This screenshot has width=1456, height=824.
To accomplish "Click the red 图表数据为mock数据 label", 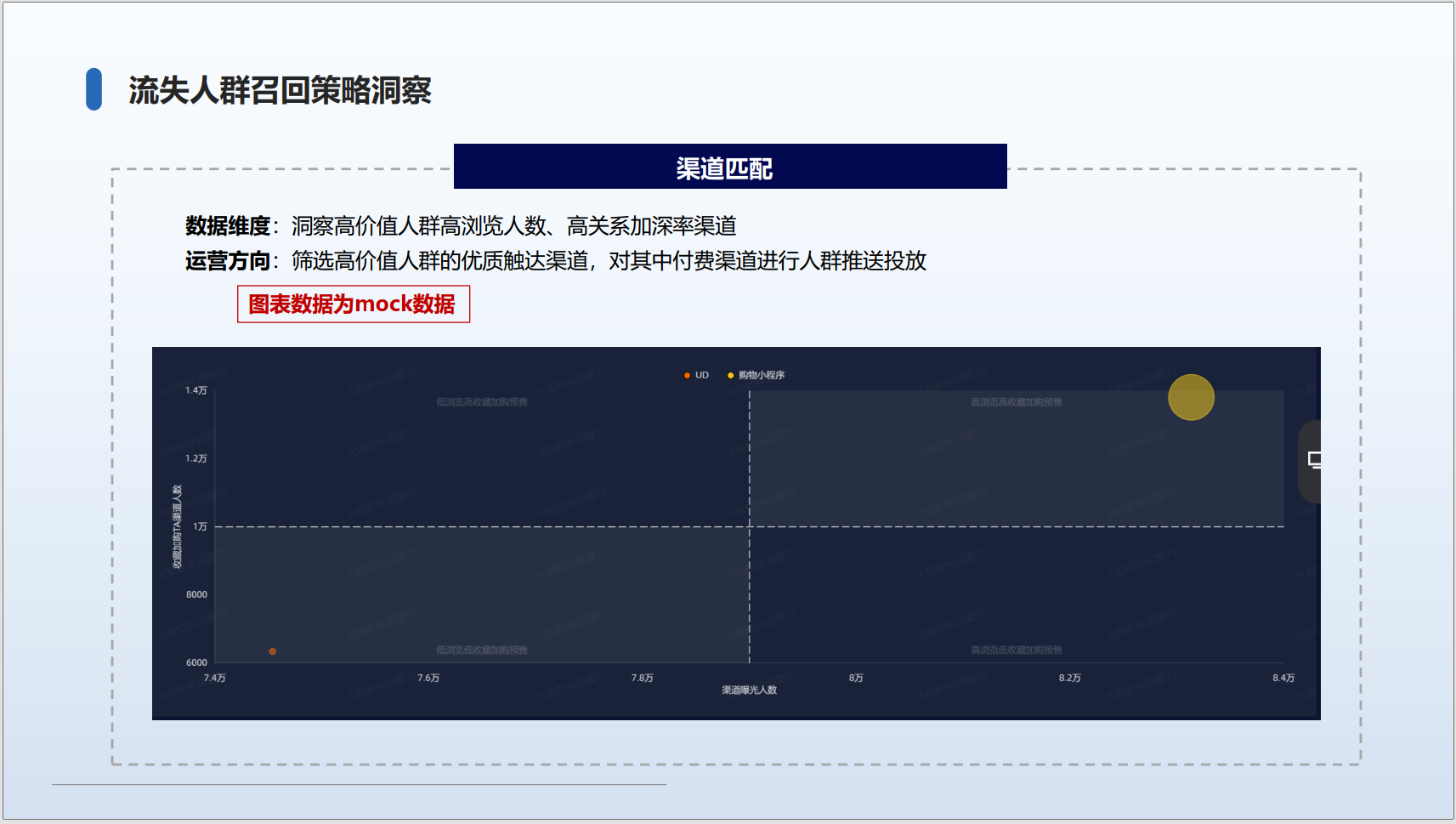I will 353,304.
